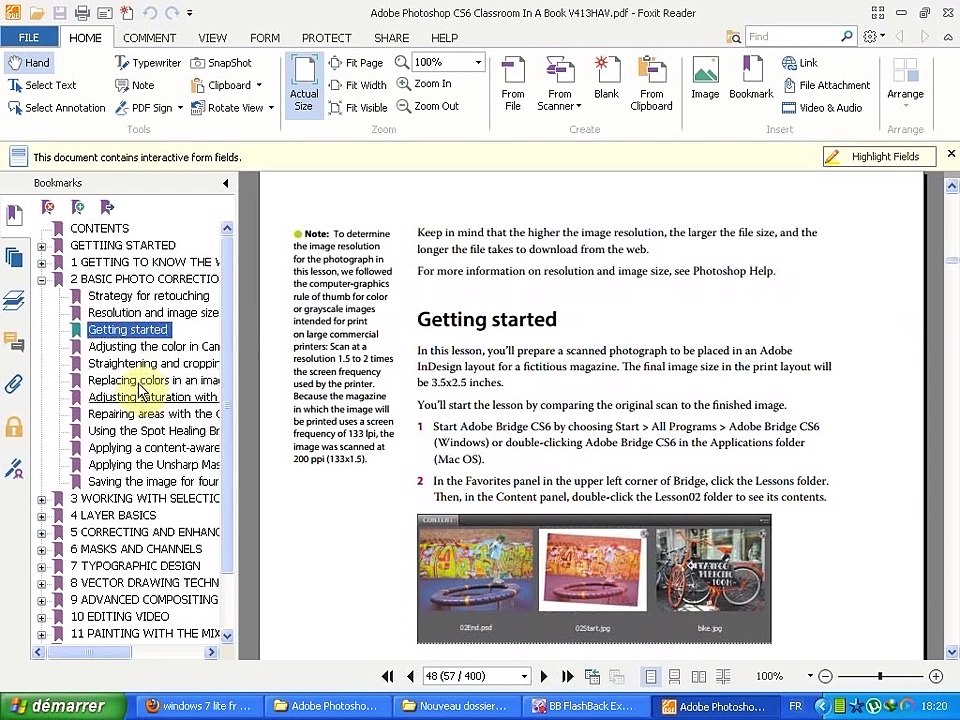The height and width of the screenshot is (720, 960).
Task: Open the PROTECT ribbon tab
Action: pos(326,38)
